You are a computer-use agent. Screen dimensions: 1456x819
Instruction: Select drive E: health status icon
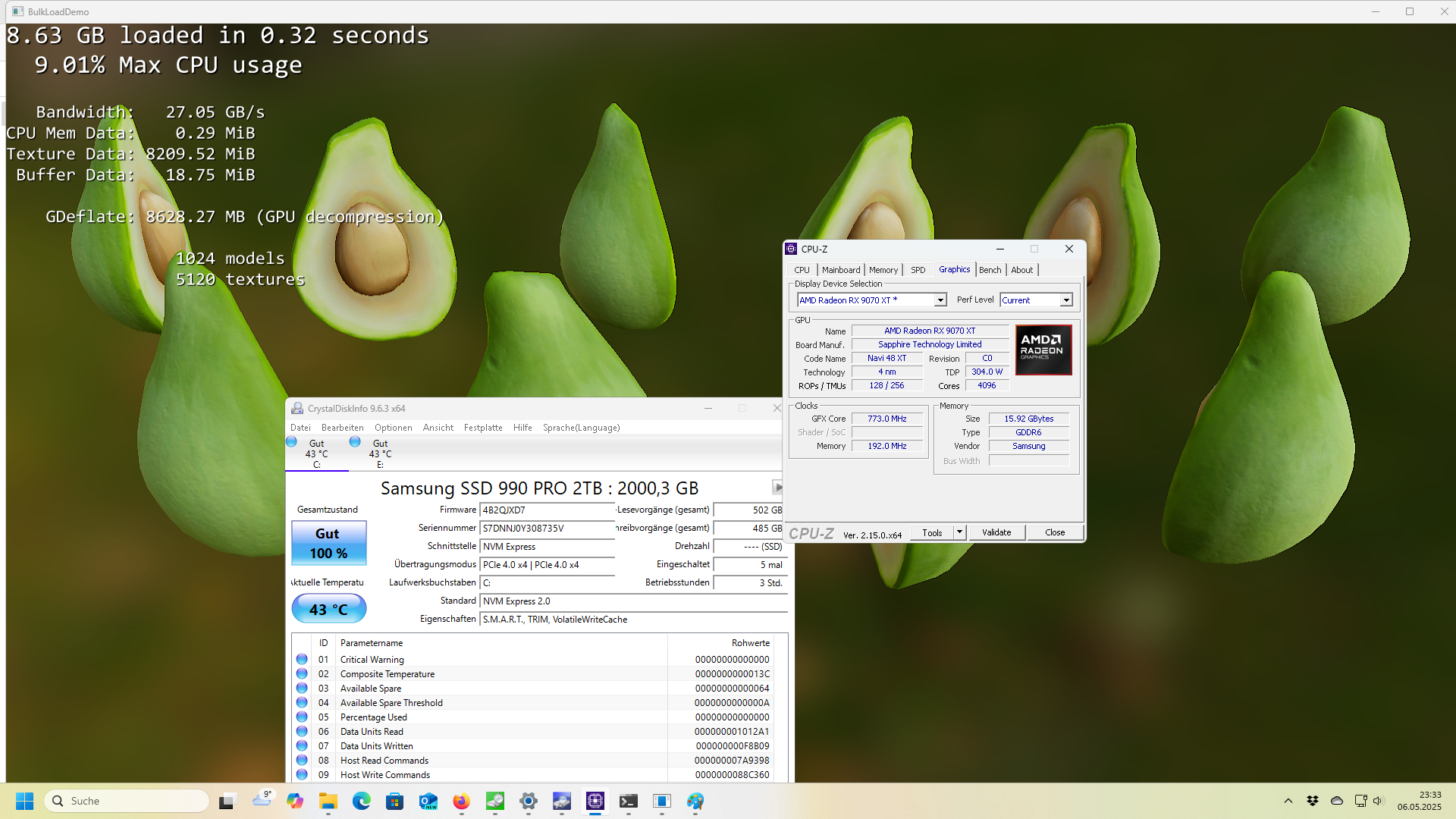coord(355,442)
